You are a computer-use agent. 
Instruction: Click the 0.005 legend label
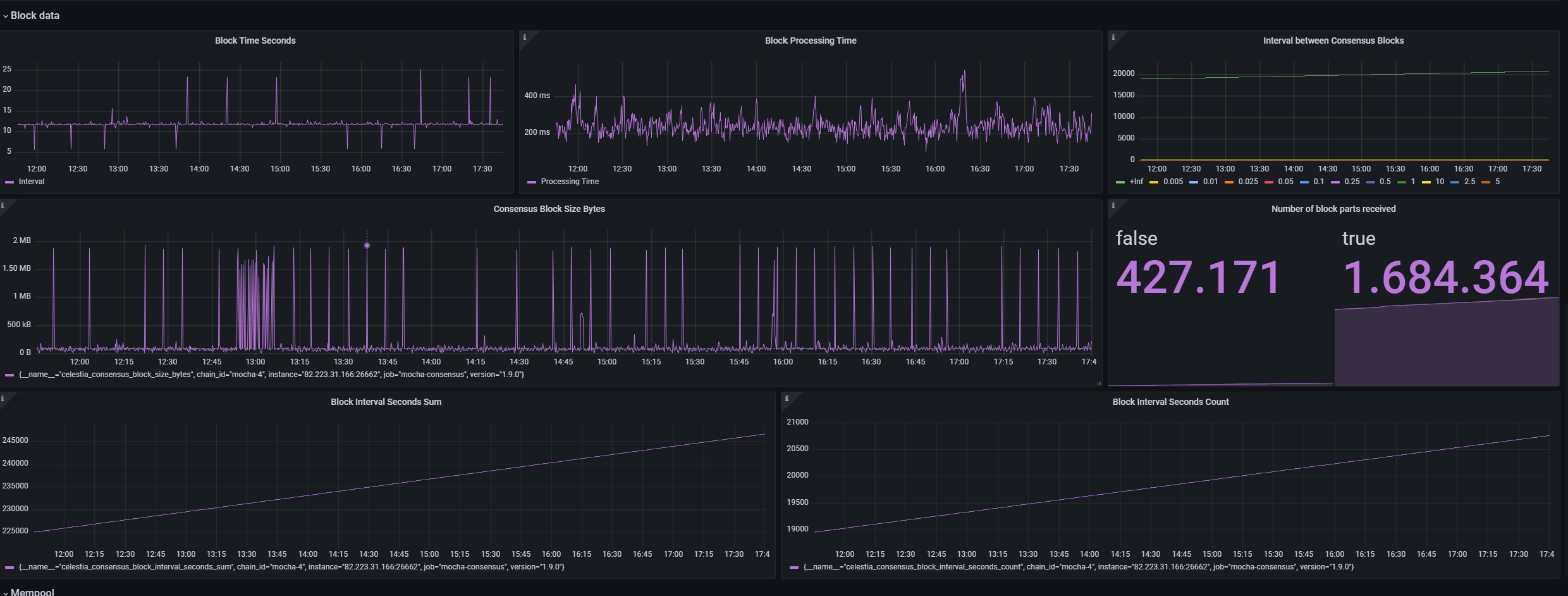click(1173, 182)
